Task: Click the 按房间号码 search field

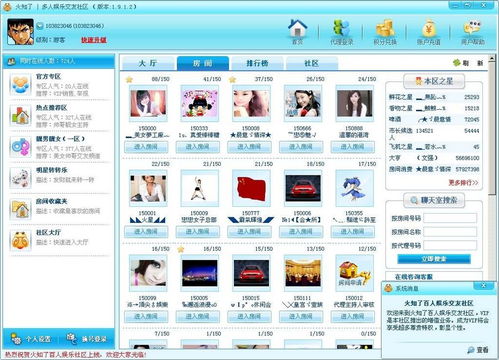Action: tap(450, 218)
